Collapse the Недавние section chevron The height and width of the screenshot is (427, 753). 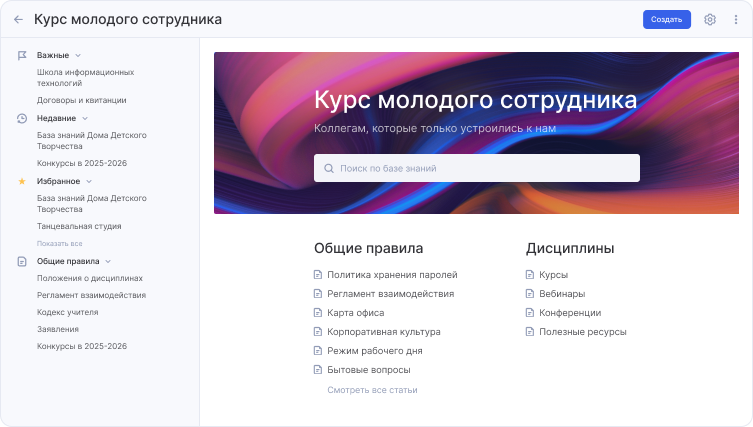(x=85, y=118)
